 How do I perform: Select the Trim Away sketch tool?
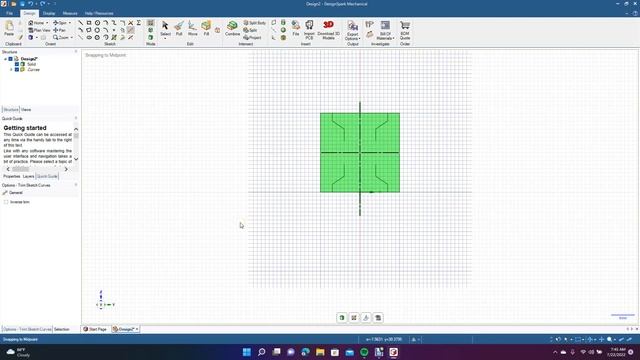(131, 30)
